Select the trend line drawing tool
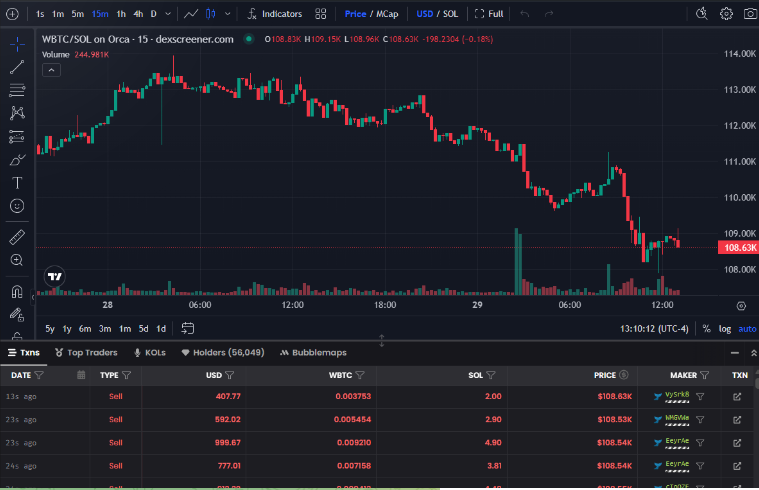This screenshot has height=490, width=759. [17, 68]
